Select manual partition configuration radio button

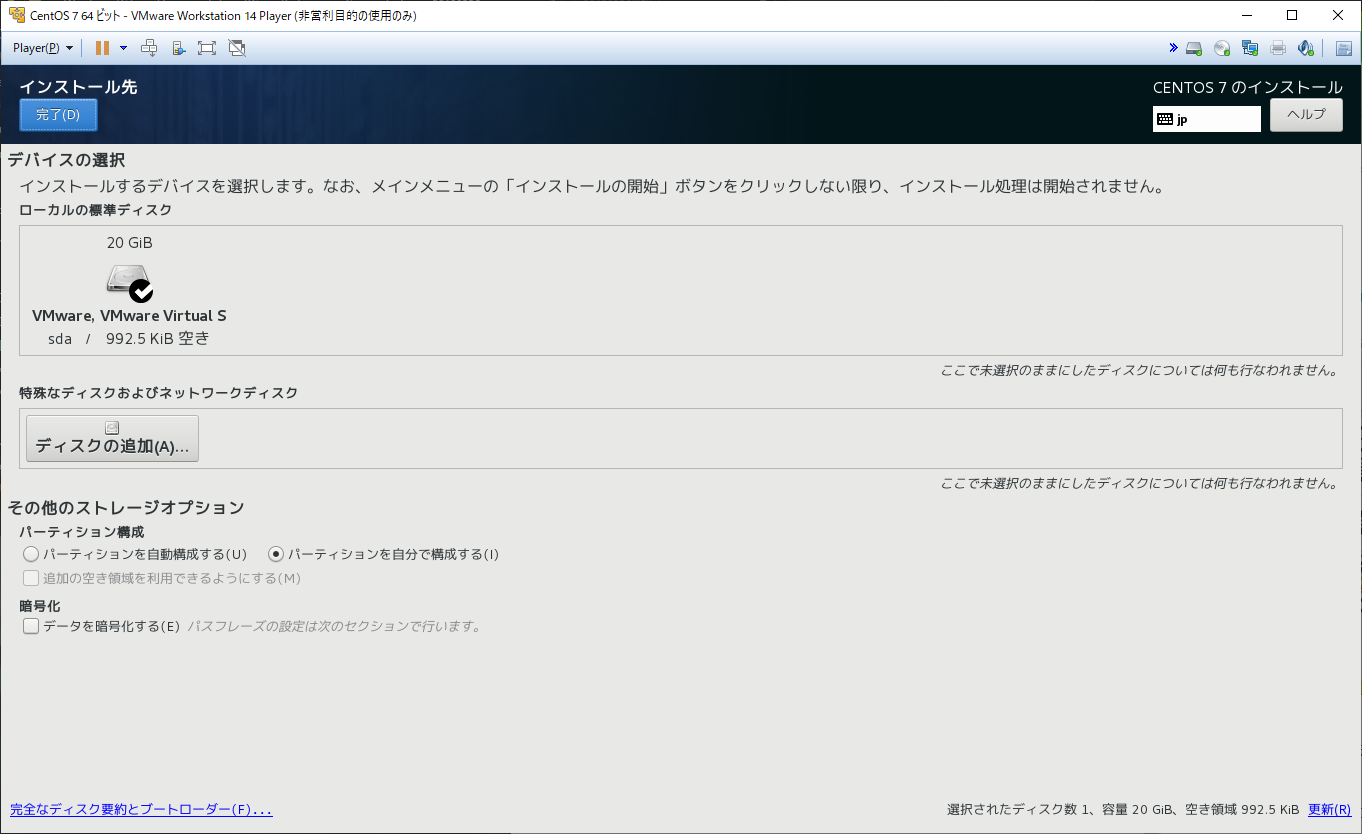pos(276,554)
